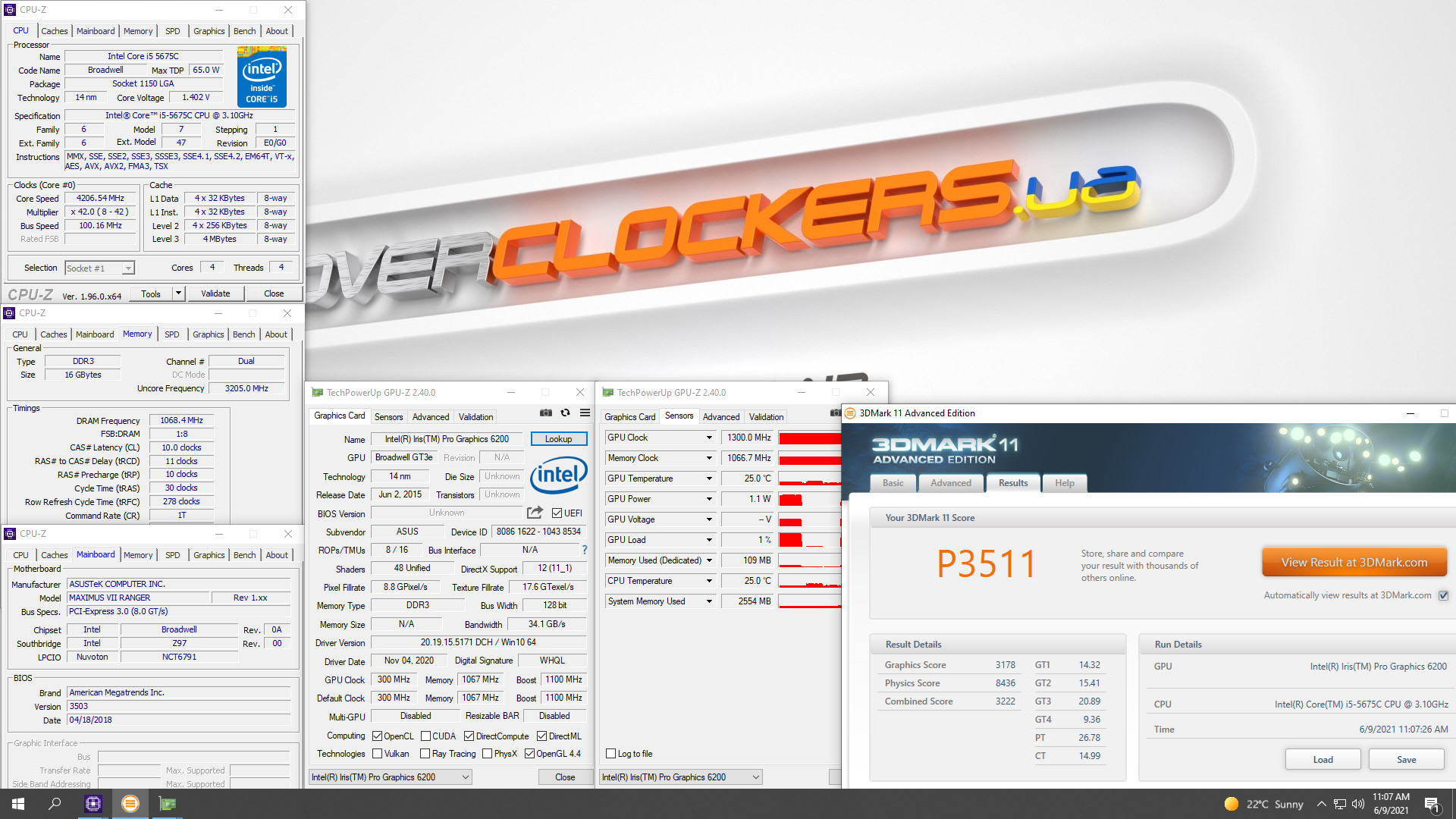Switch to 3DMark Basic tab

(x=893, y=483)
